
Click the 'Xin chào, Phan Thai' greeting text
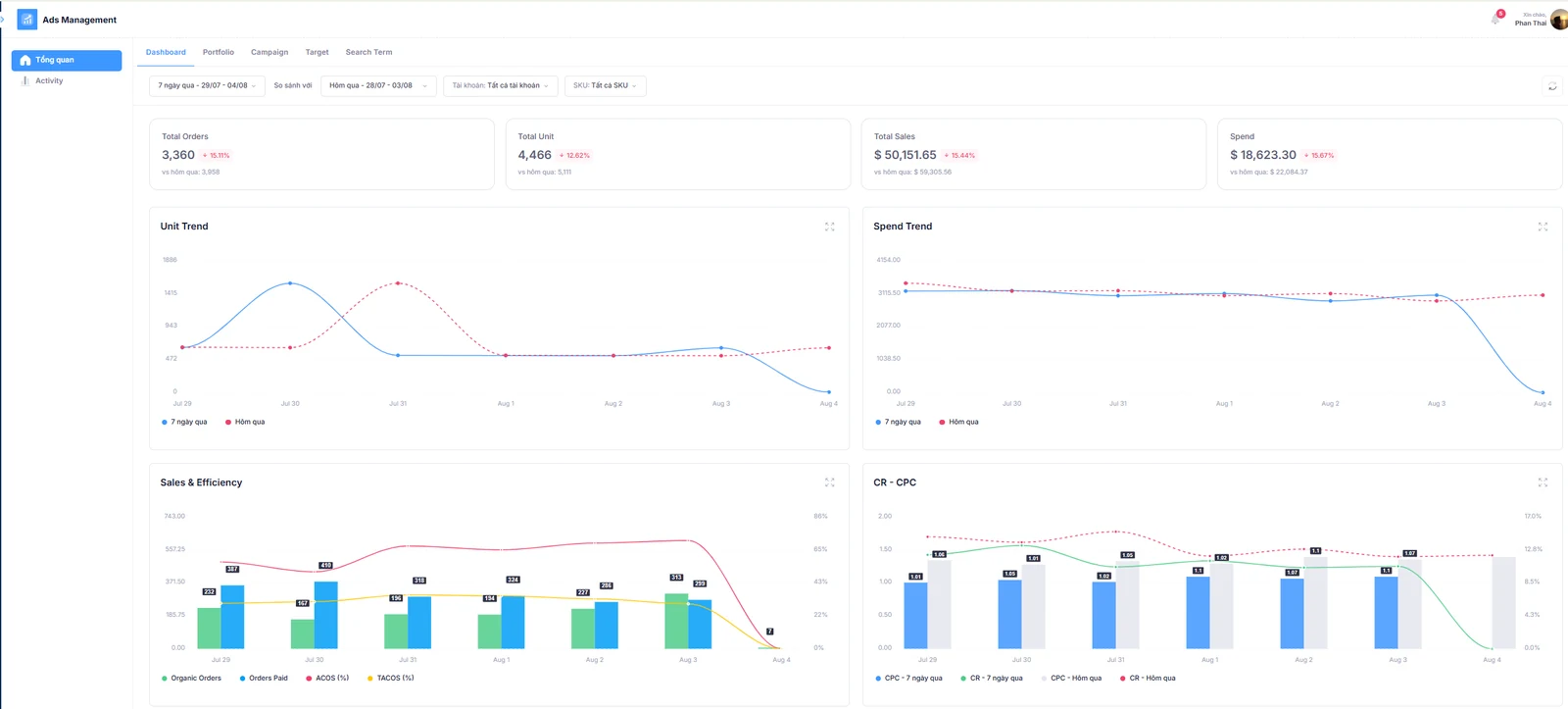[x=1531, y=19]
